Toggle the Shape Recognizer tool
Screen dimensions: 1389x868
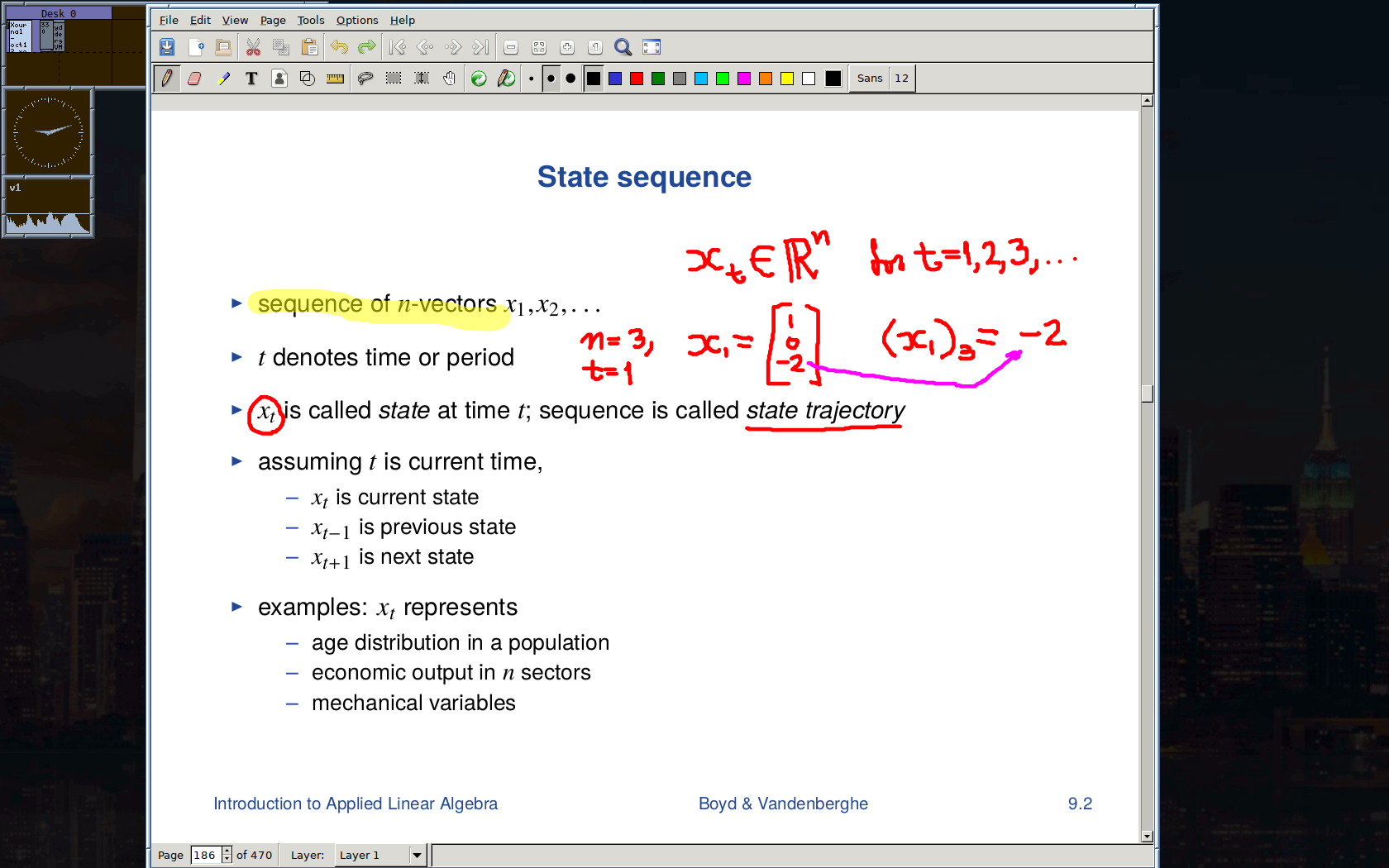(x=307, y=79)
